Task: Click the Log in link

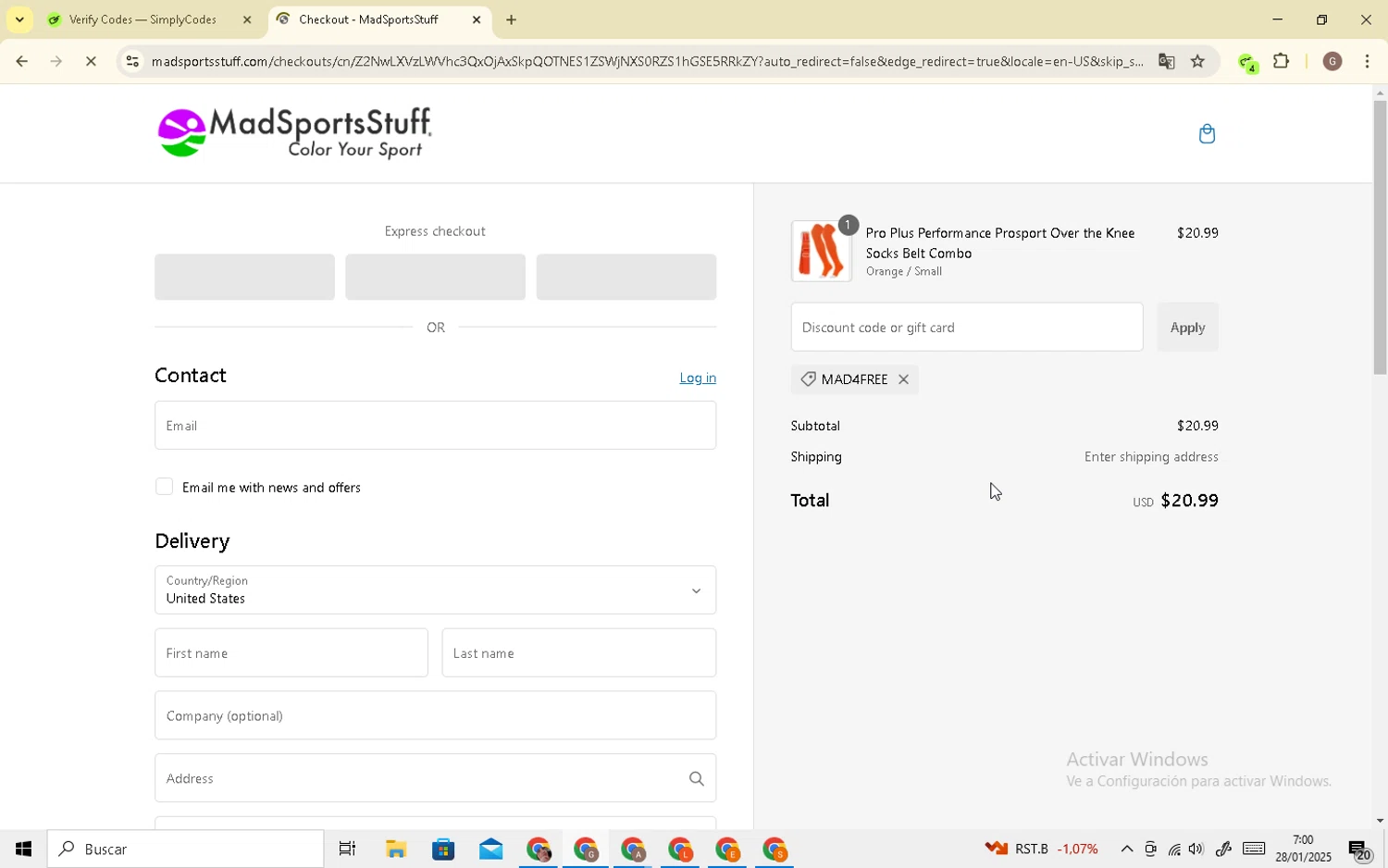Action: (x=698, y=378)
